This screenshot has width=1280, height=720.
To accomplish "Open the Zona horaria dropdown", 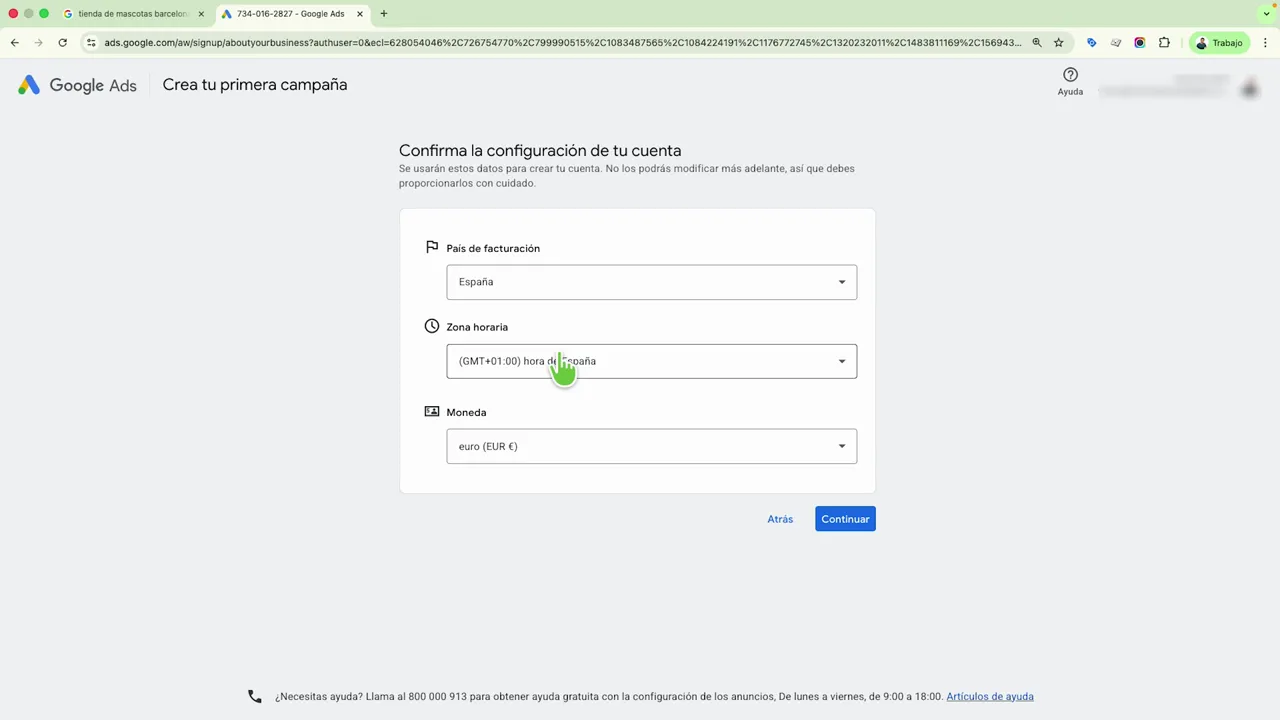I will [651, 361].
